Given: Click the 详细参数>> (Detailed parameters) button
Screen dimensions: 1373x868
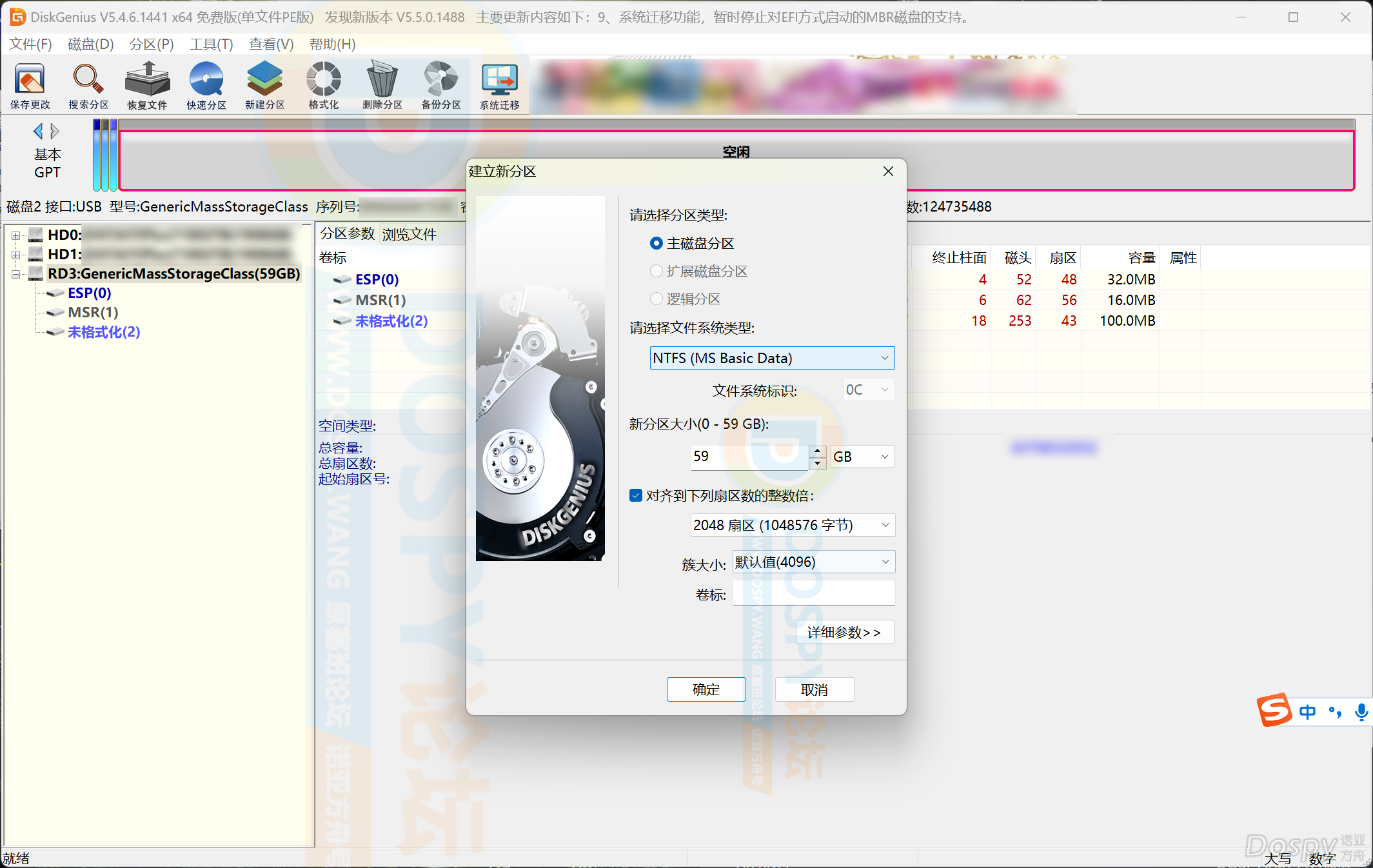Looking at the screenshot, I should 844,633.
